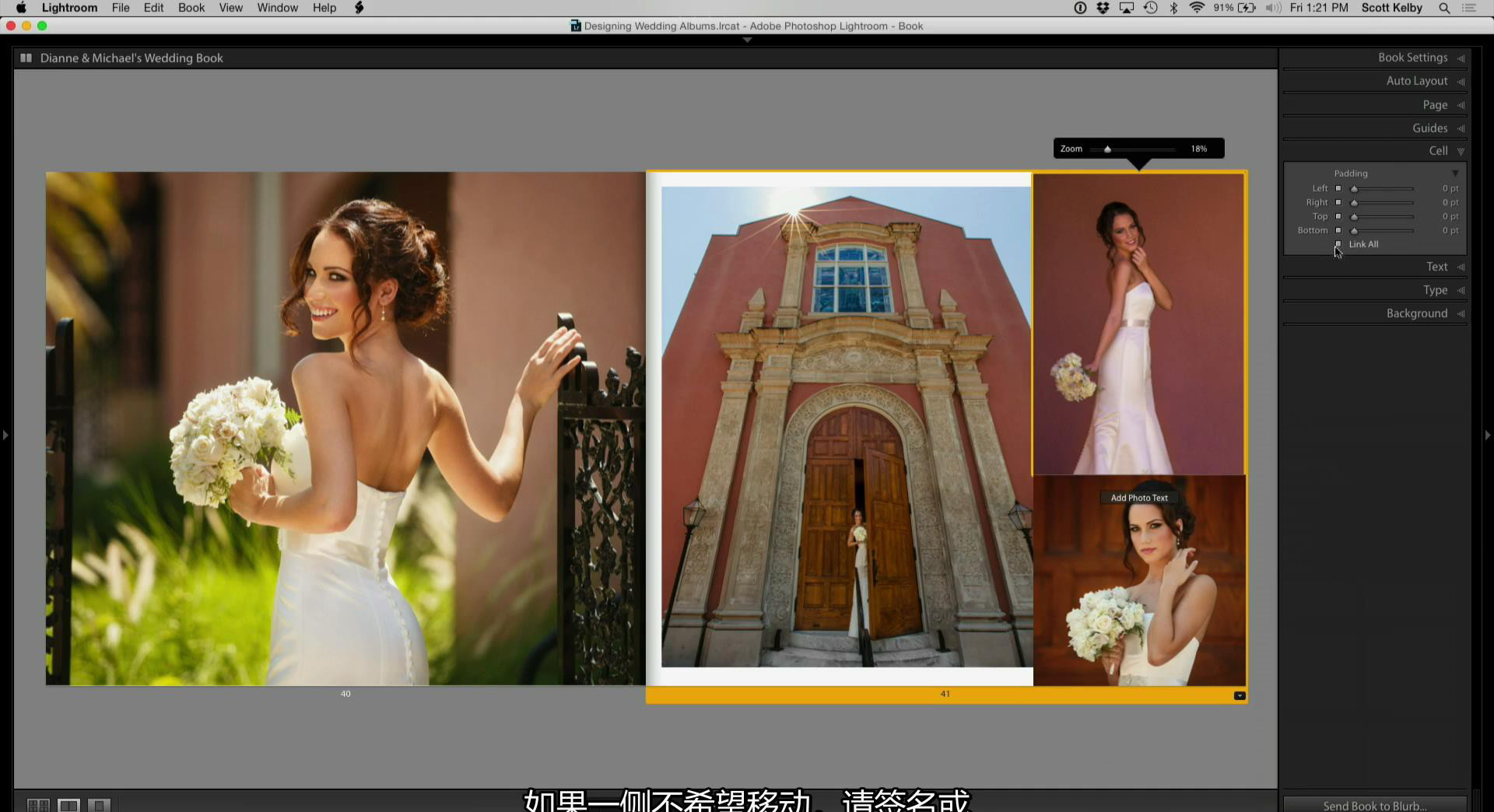Image resolution: width=1494 pixels, height=812 pixels.
Task: Open page 41 layout picker arrow
Action: click(1240, 696)
